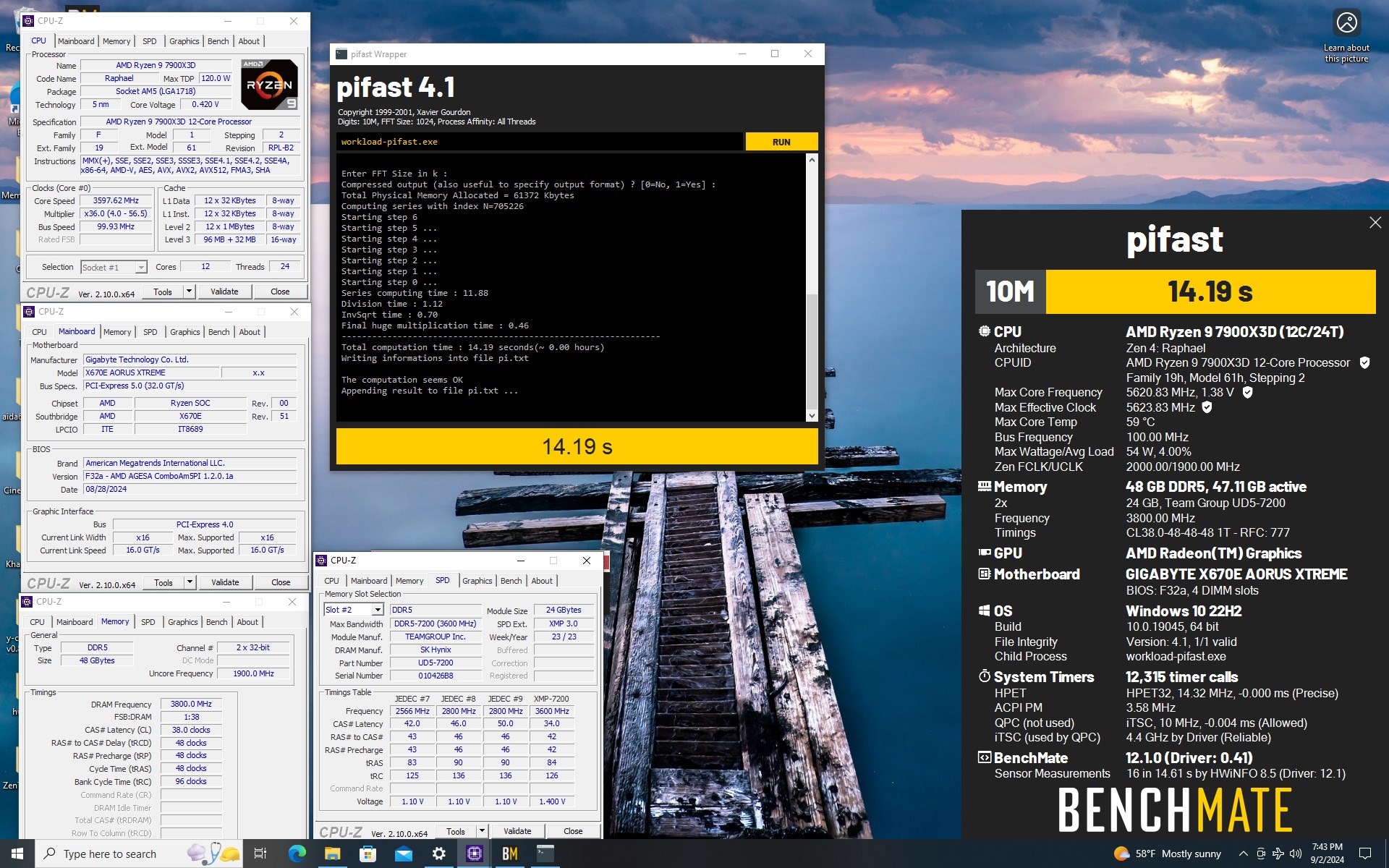Click the pifast wrapper console taskbar icon
Viewport: 1389px width, 868px height.
click(x=545, y=854)
